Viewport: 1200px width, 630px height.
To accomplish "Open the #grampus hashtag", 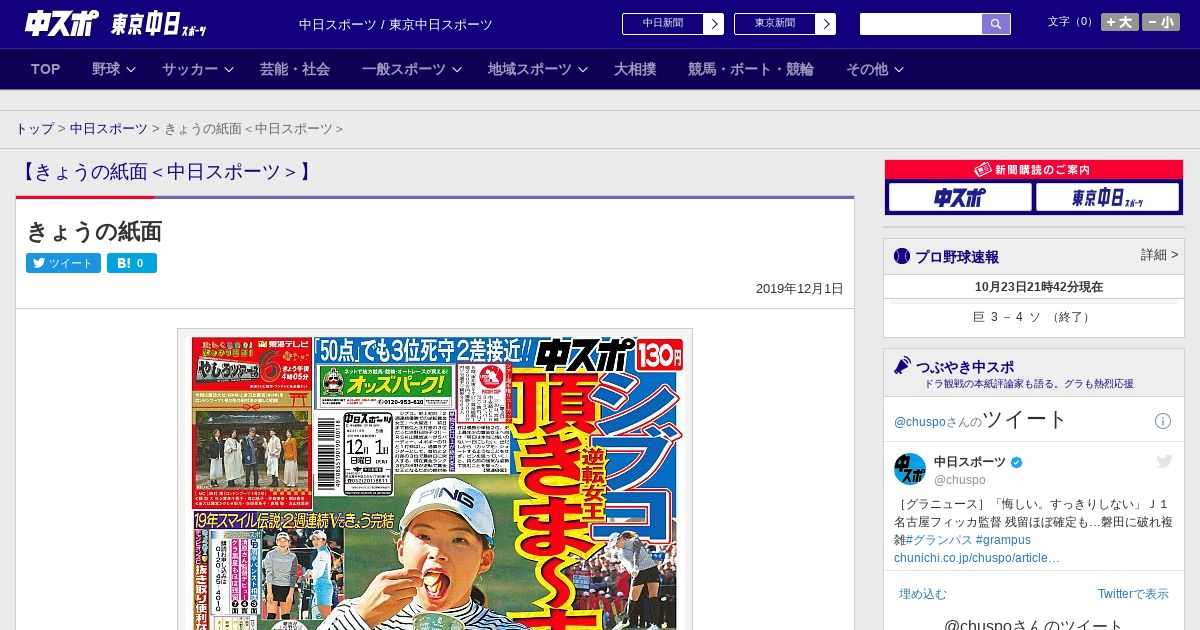I will pos(1003,540).
